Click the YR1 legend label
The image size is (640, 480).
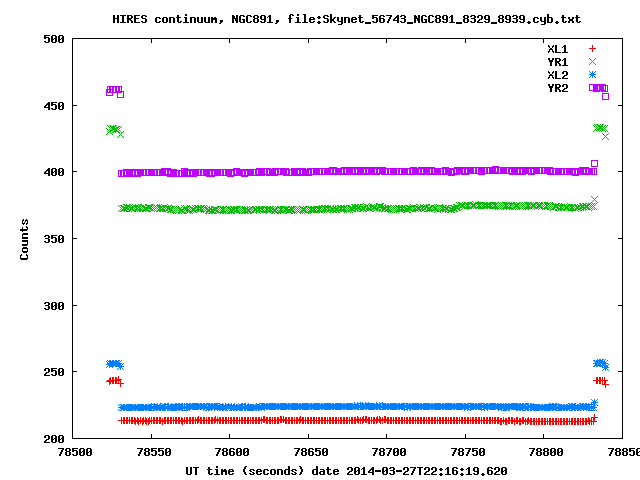[558, 62]
